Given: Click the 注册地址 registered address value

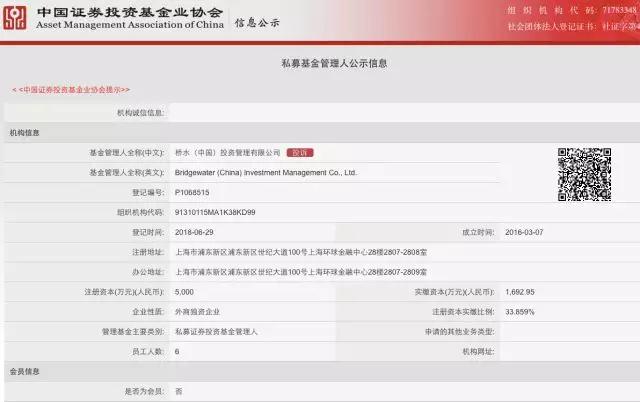Looking at the screenshot, I should [301, 252].
